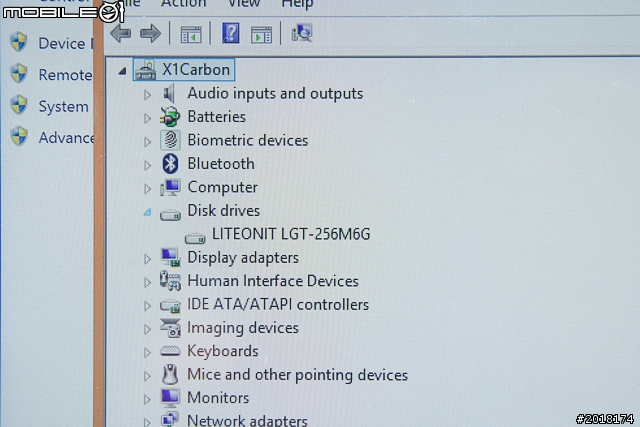The image size is (640, 427).
Task: Open the Action menu
Action: tap(184, 4)
